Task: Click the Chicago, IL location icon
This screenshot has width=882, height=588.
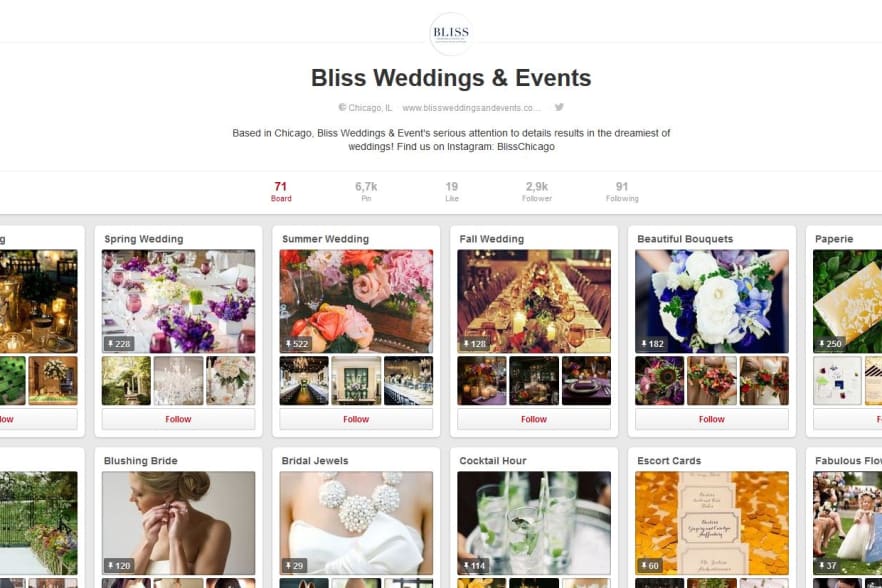Action: coord(341,107)
